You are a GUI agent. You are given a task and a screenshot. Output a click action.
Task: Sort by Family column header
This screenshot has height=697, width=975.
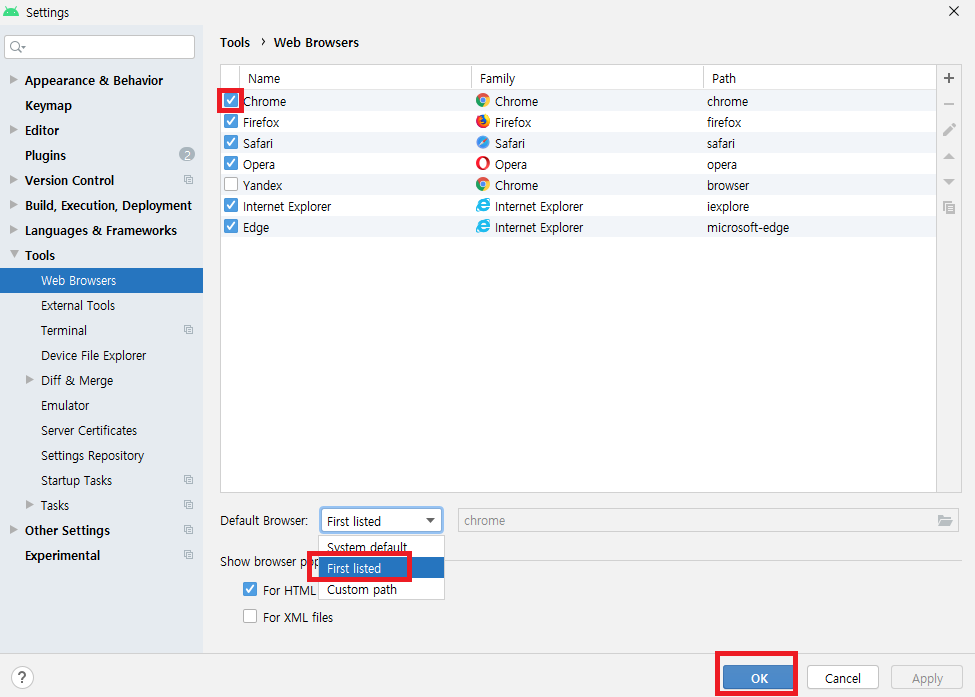(x=587, y=78)
